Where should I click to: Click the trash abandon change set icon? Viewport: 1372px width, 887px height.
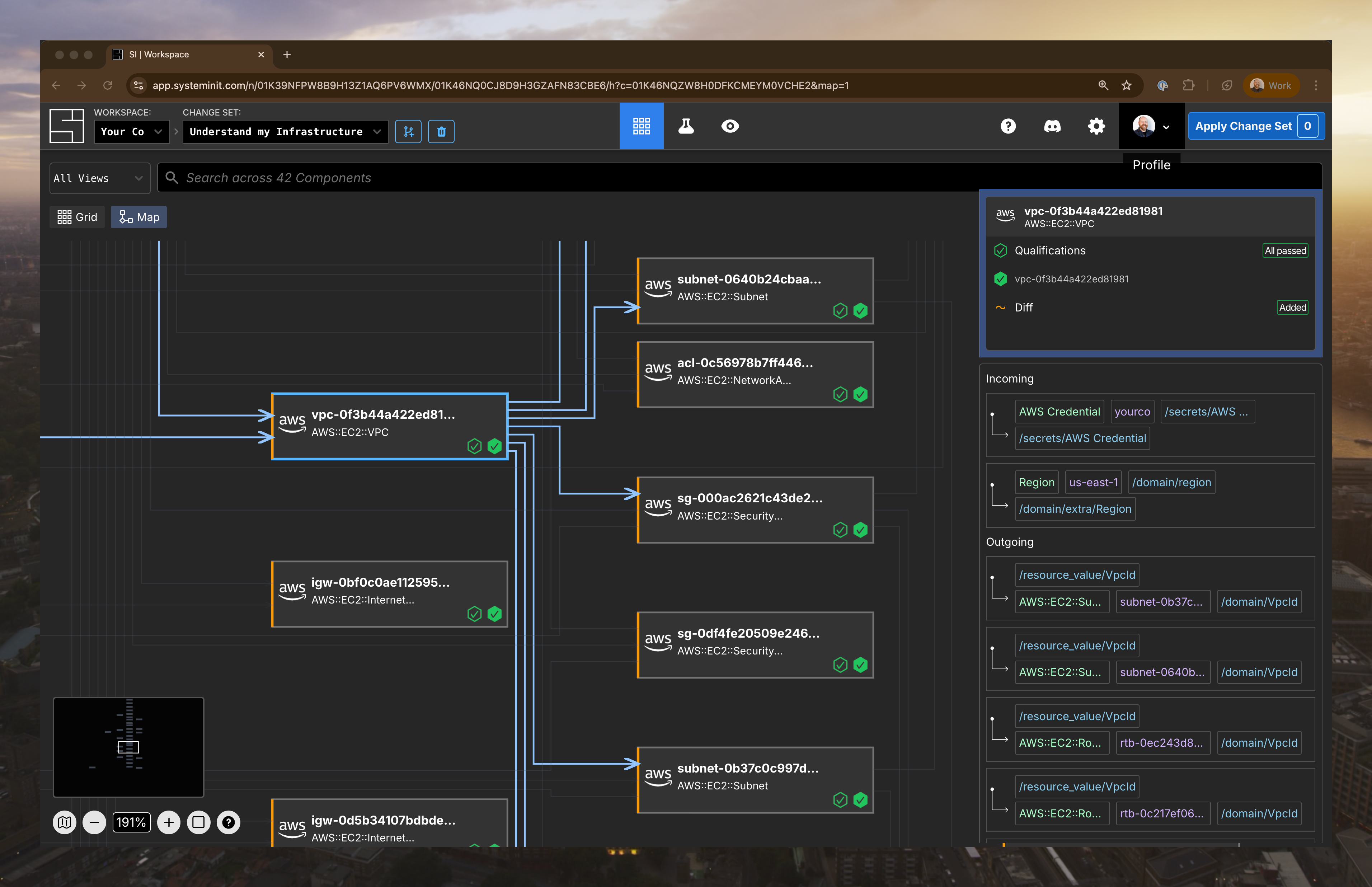tap(441, 132)
